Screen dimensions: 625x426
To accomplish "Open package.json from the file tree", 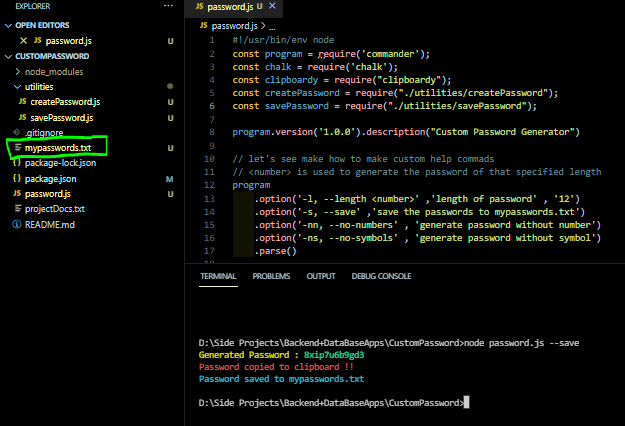I will [50, 179].
